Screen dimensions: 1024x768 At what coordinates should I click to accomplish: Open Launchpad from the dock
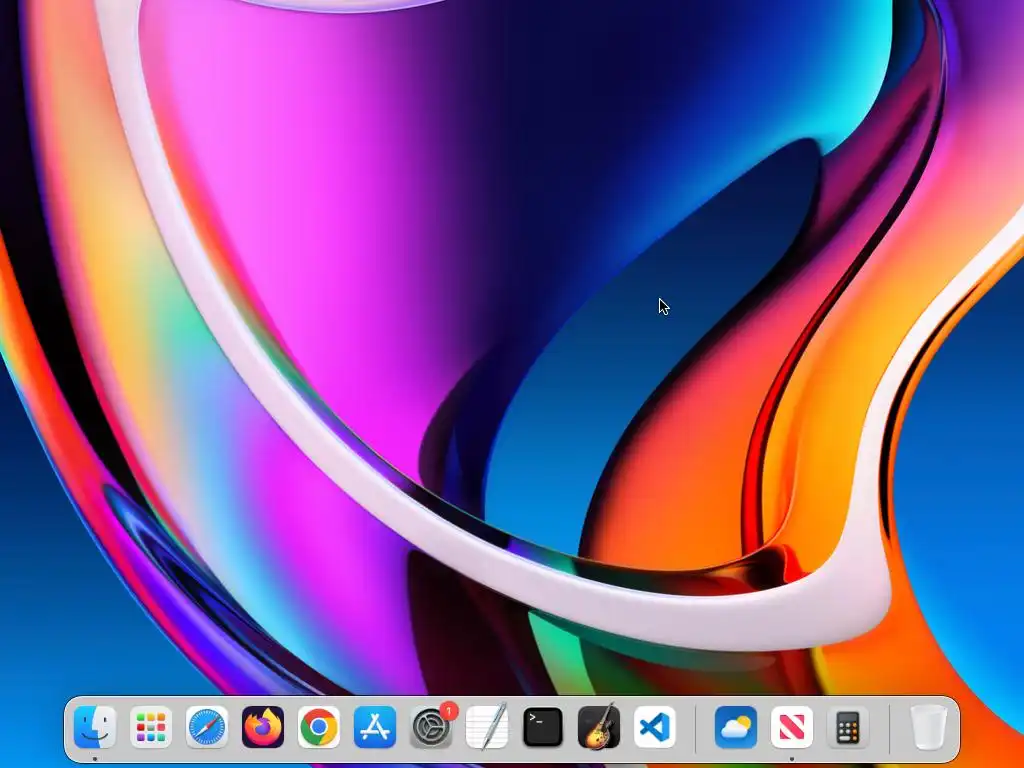(x=151, y=727)
